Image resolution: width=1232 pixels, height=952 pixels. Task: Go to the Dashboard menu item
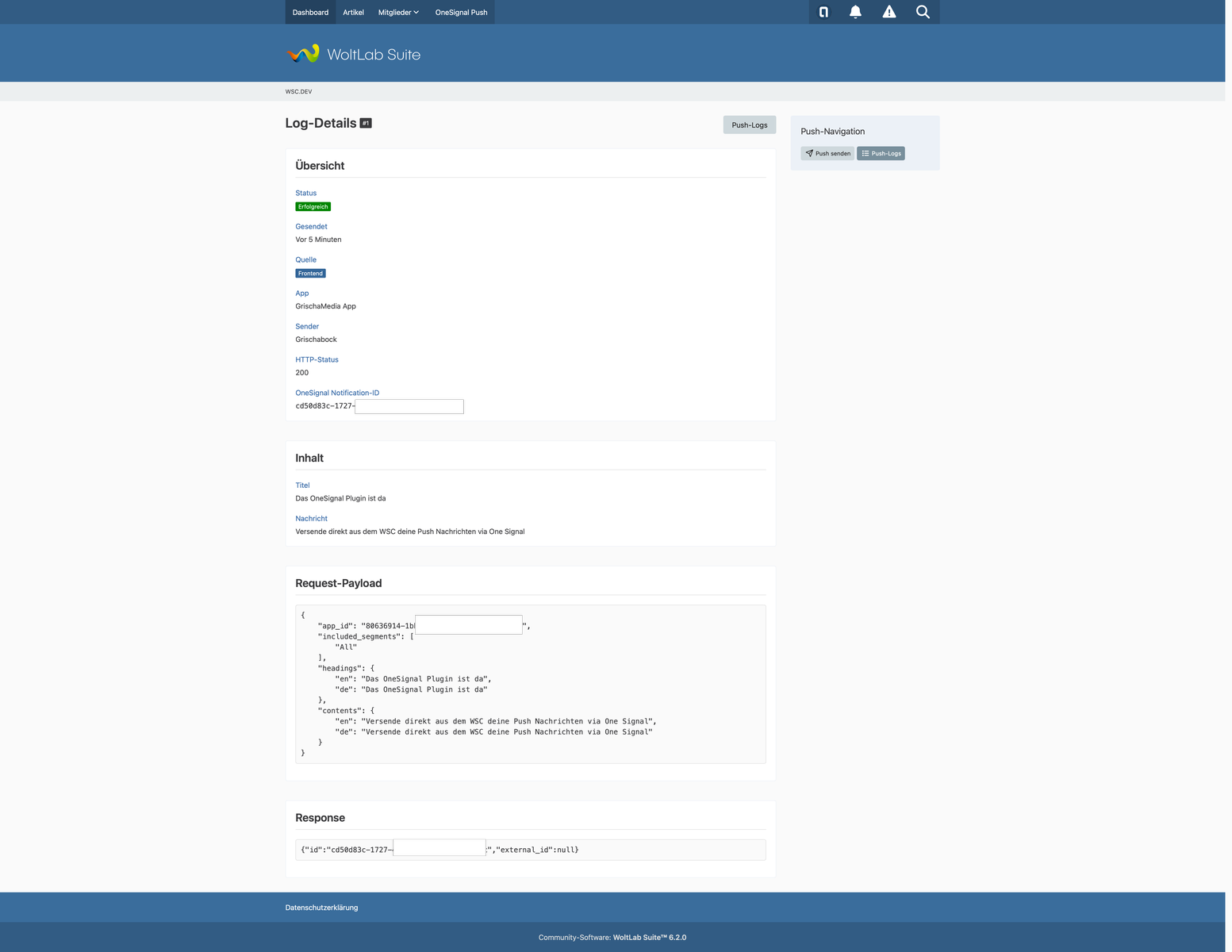[310, 12]
